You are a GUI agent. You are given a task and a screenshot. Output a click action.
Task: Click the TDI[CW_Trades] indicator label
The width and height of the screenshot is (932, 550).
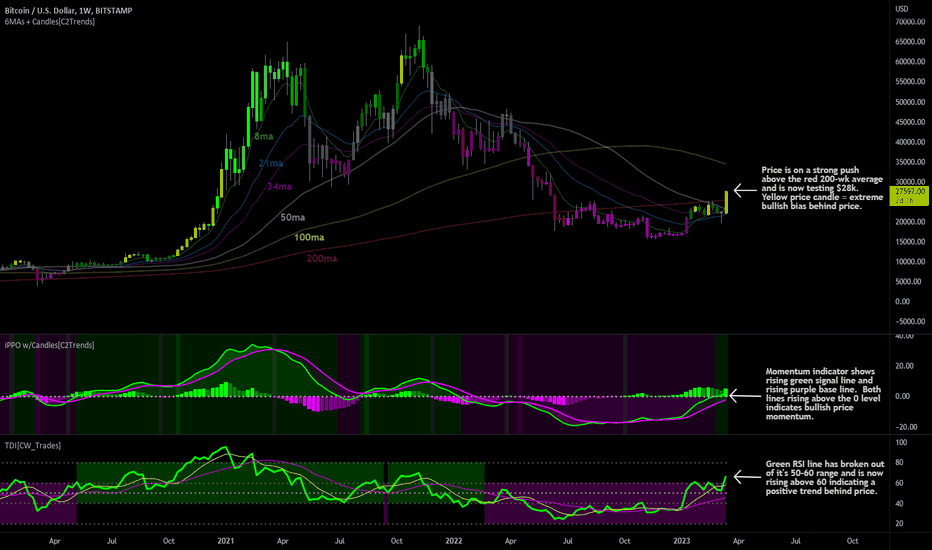tap(33, 445)
